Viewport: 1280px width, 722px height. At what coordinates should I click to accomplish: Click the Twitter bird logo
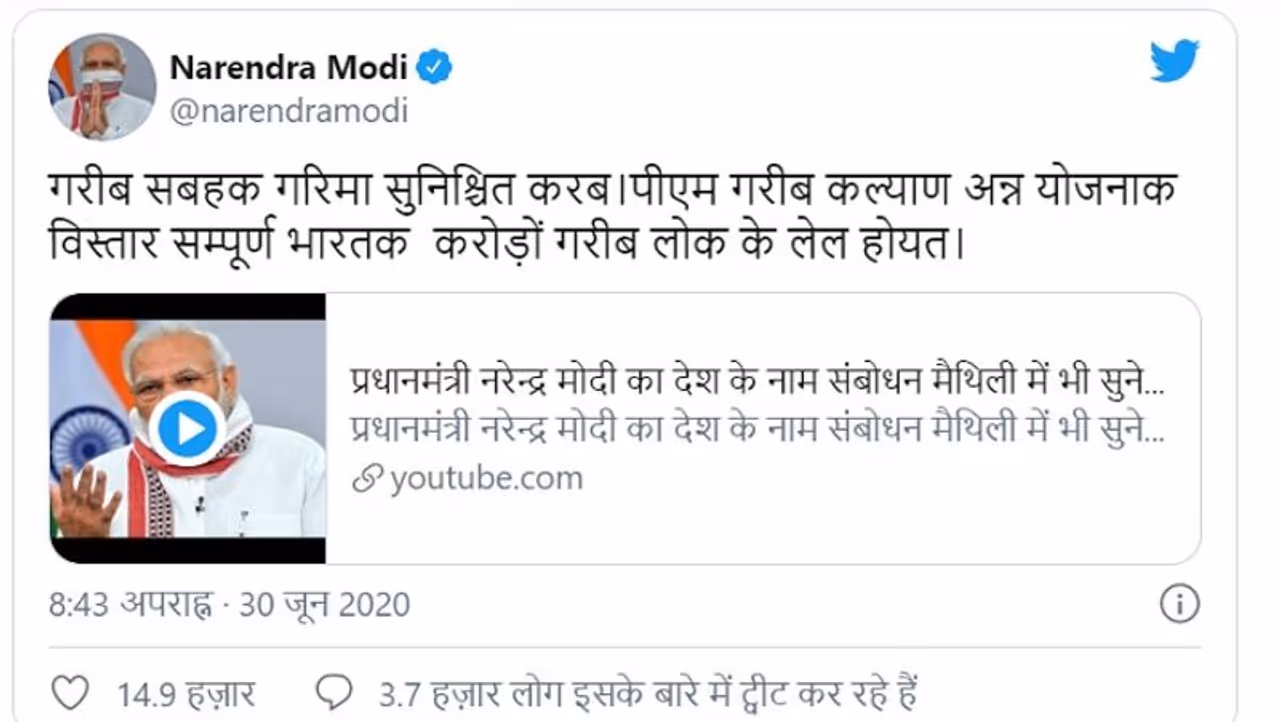coord(1173,61)
